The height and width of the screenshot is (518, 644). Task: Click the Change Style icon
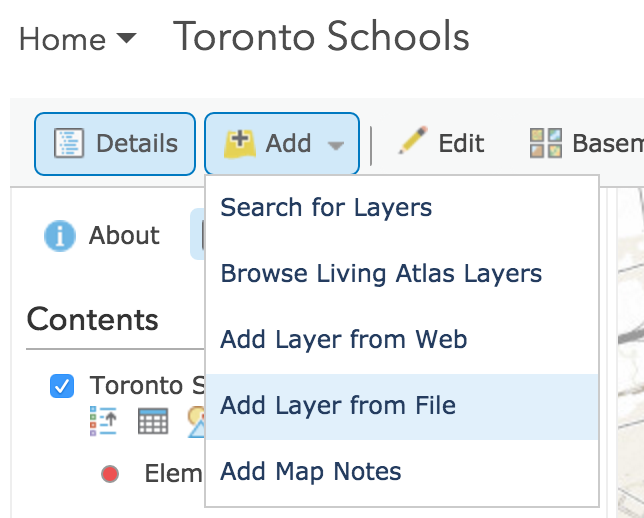coord(196,421)
